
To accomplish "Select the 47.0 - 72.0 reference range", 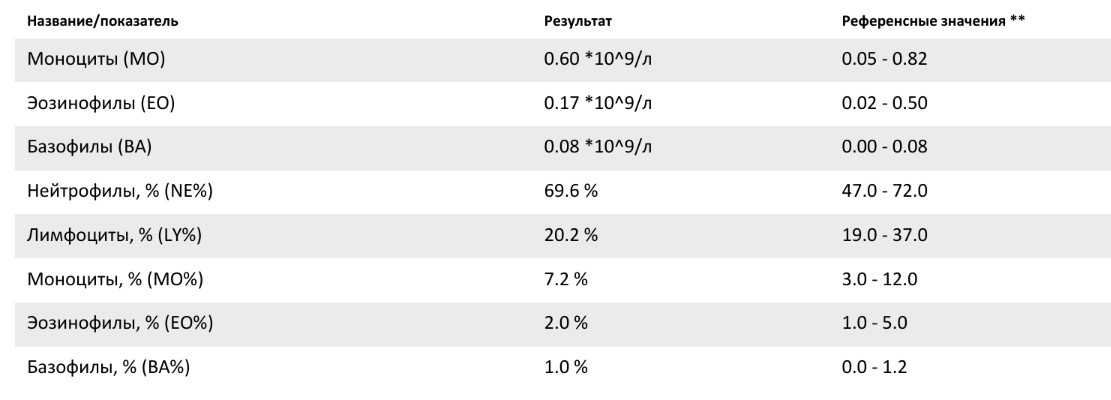I will coord(885,191).
